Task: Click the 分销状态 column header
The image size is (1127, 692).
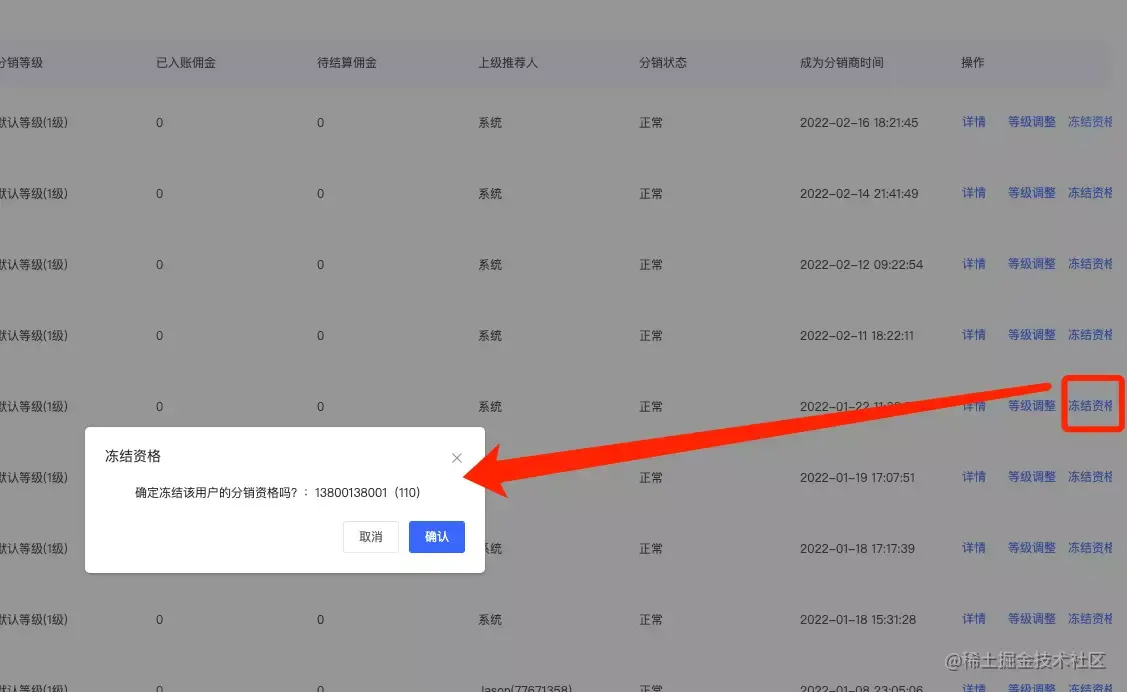Action: click(663, 63)
